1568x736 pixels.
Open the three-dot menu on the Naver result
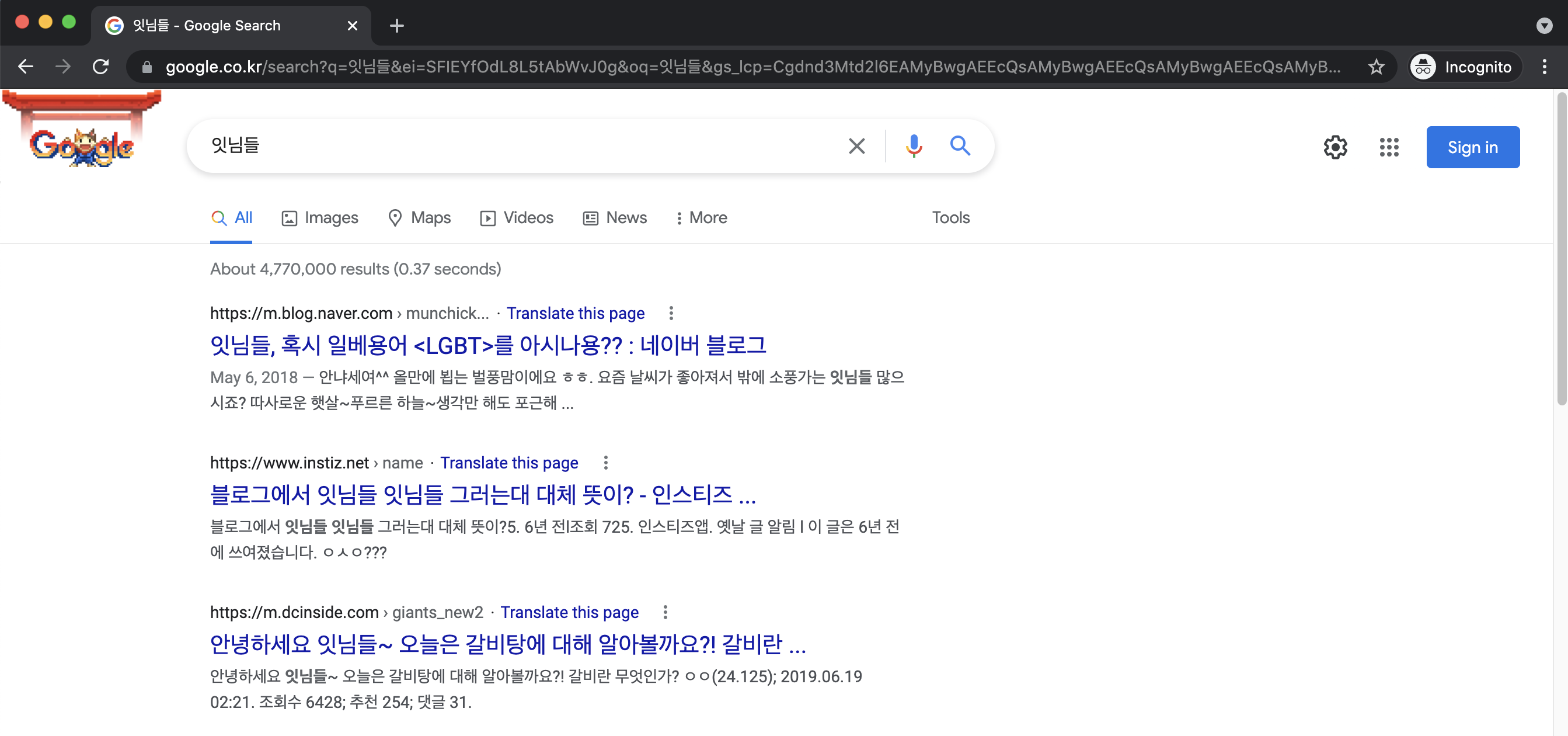click(671, 313)
